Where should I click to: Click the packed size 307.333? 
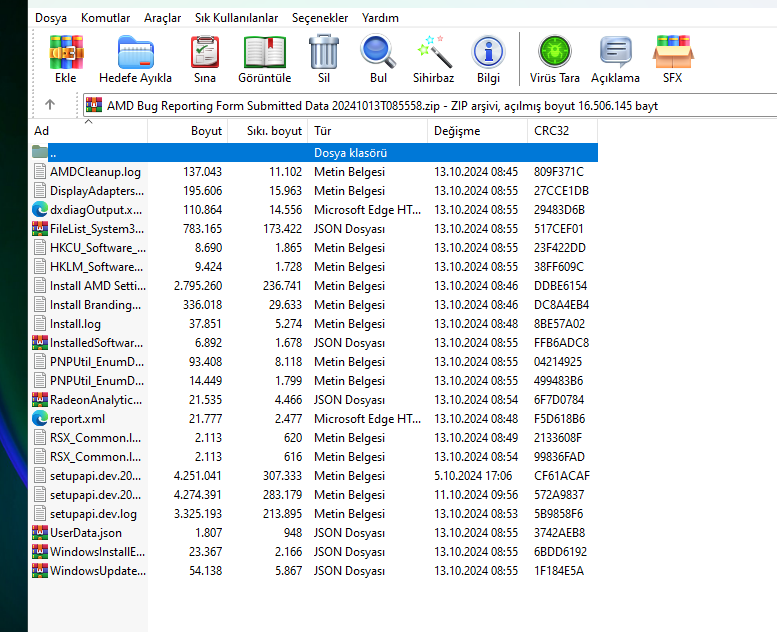tap(282, 476)
